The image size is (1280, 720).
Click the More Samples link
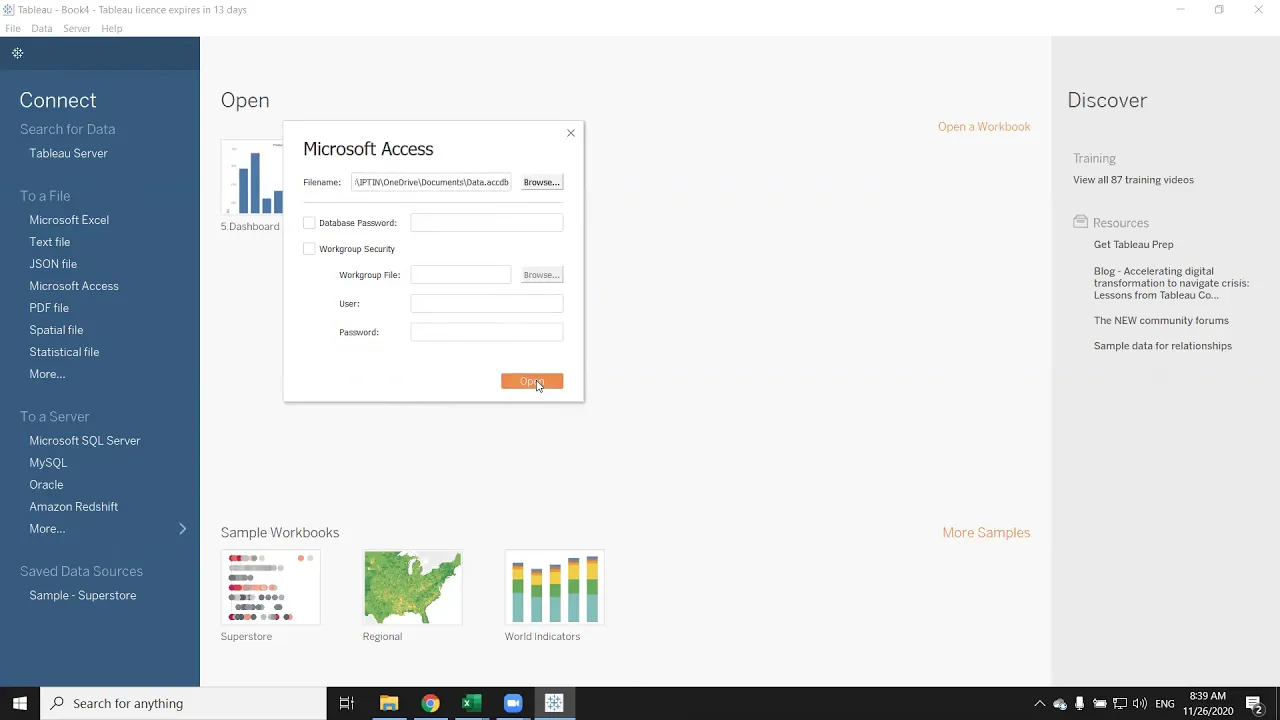(986, 533)
